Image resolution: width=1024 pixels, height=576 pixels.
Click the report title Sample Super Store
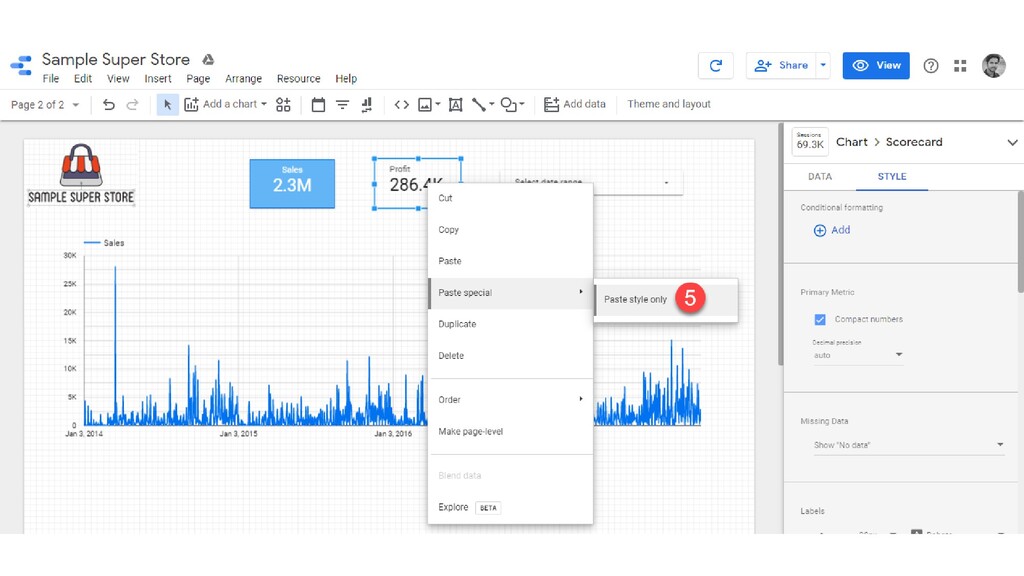click(x=116, y=59)
